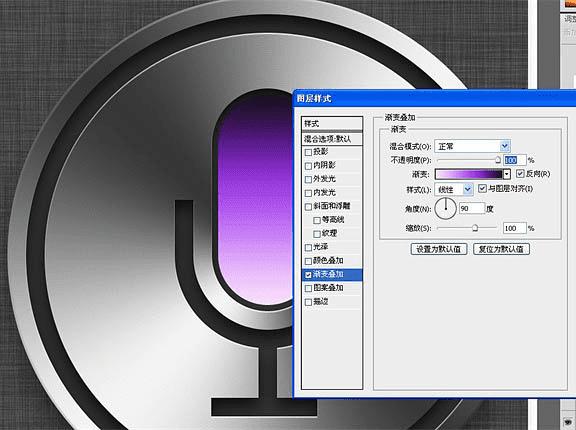Click the angle dial control

tap(446, 209)
